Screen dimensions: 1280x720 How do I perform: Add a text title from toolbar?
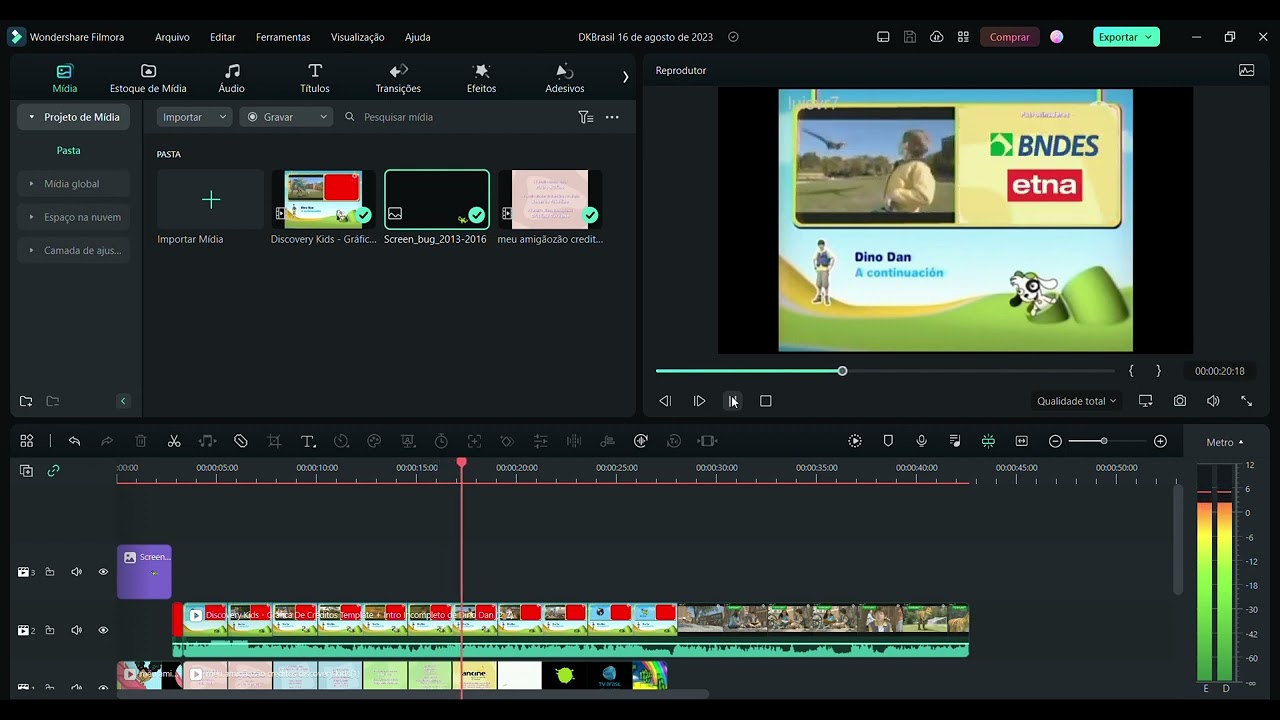click(308, 441)
